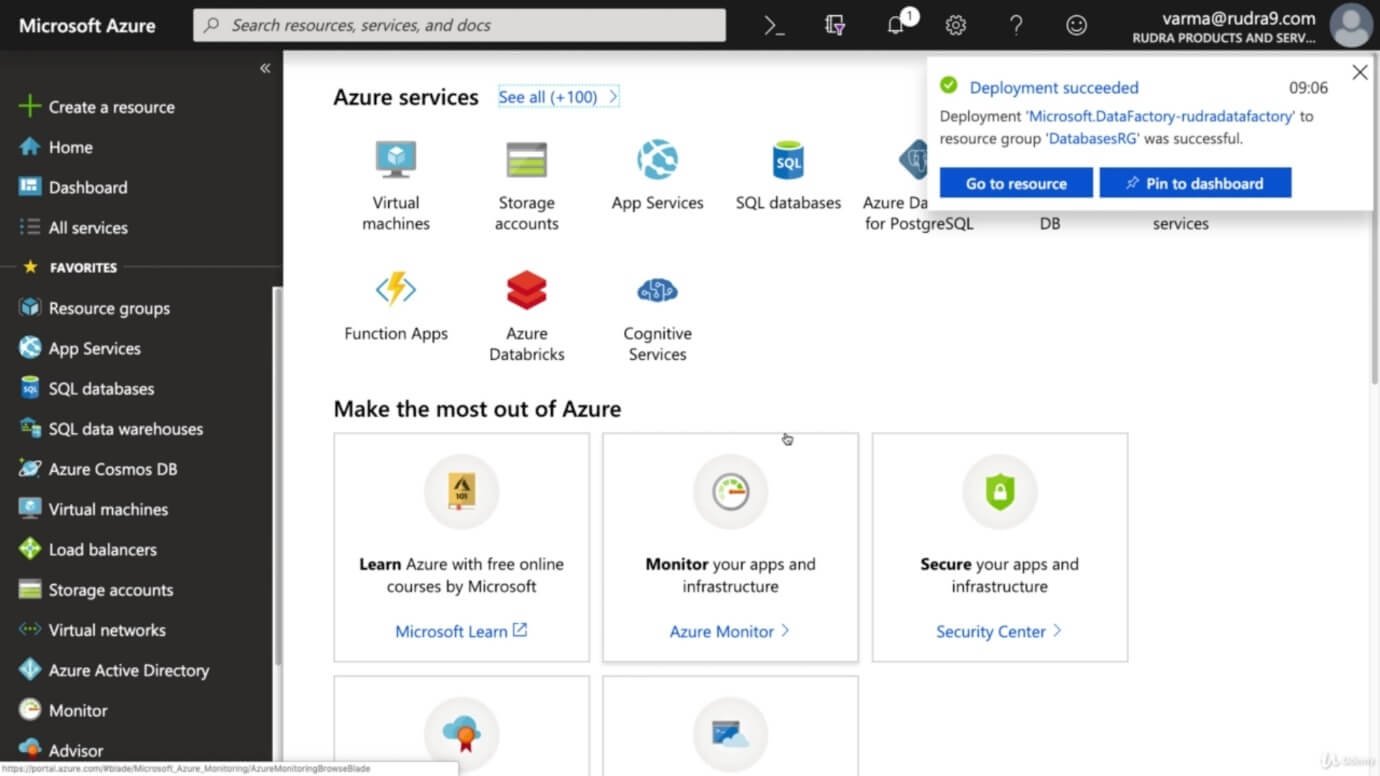Viewport: 1380px width, 776px height.
Task: Dismiss the Deployment succeeded notification
Action: pos(1359,72)
